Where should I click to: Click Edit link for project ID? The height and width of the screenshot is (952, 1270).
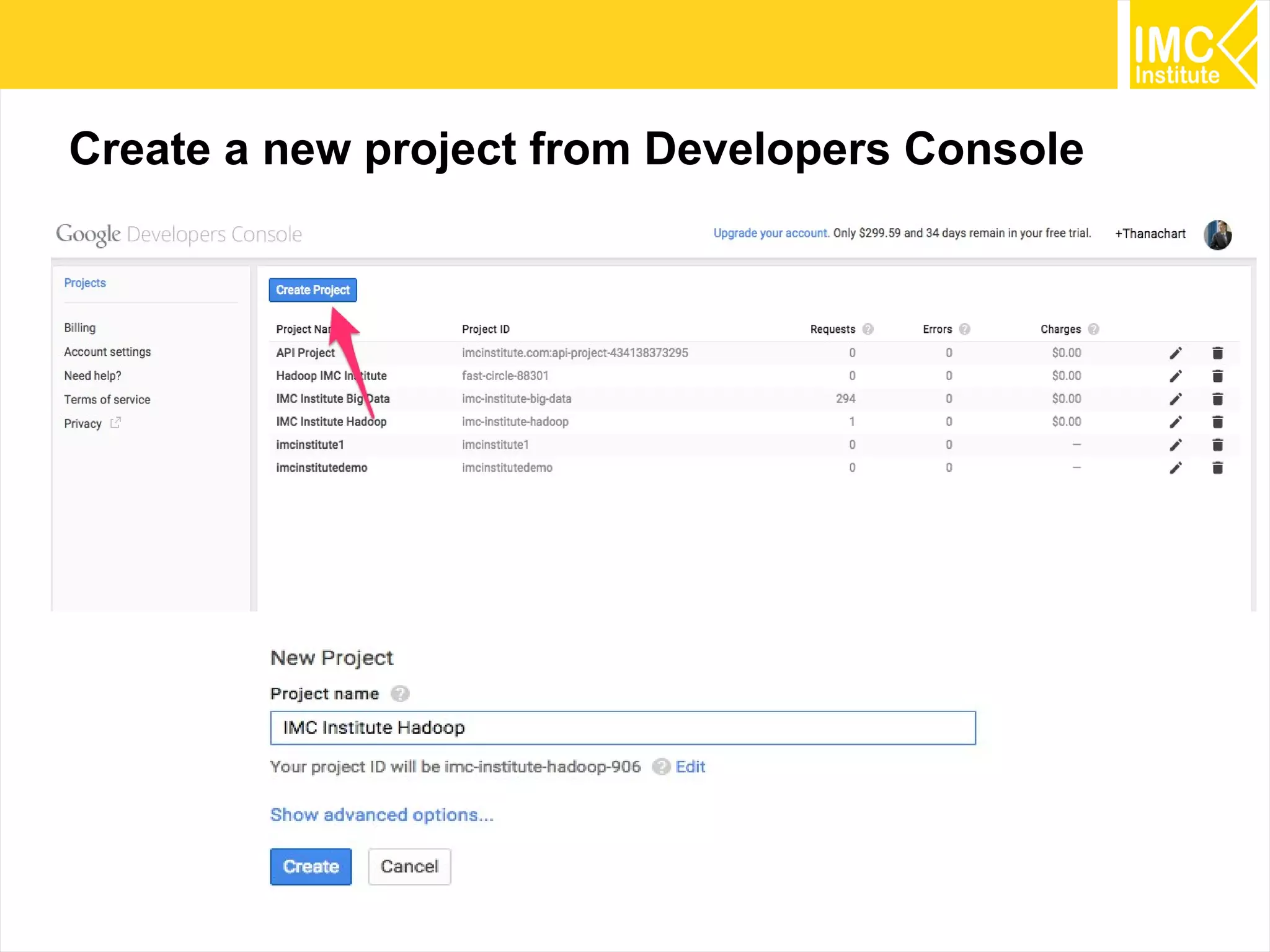click(x=690, y=767)
